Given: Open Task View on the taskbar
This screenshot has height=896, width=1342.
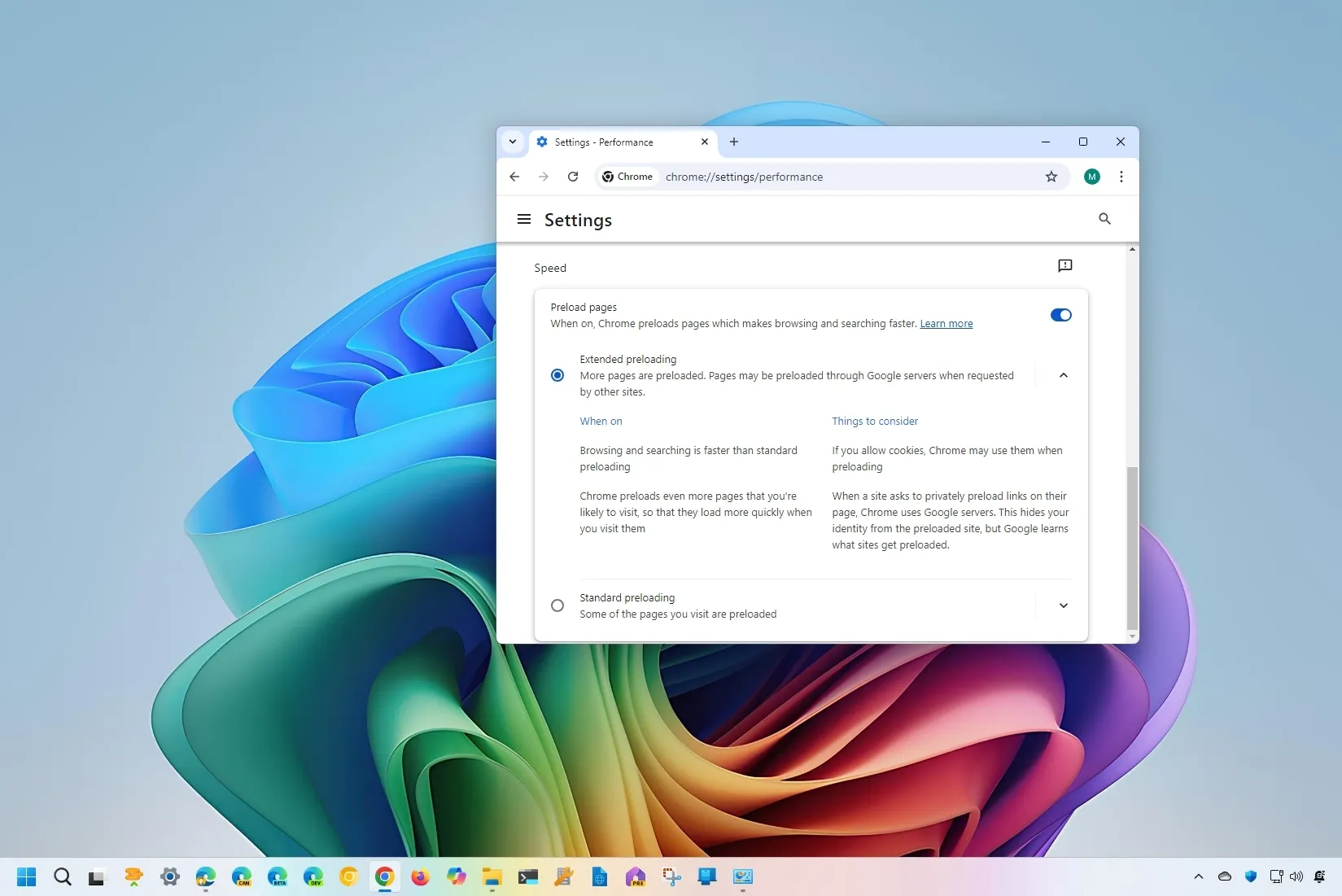Looking at the screenshot, I should coord(98,876).
